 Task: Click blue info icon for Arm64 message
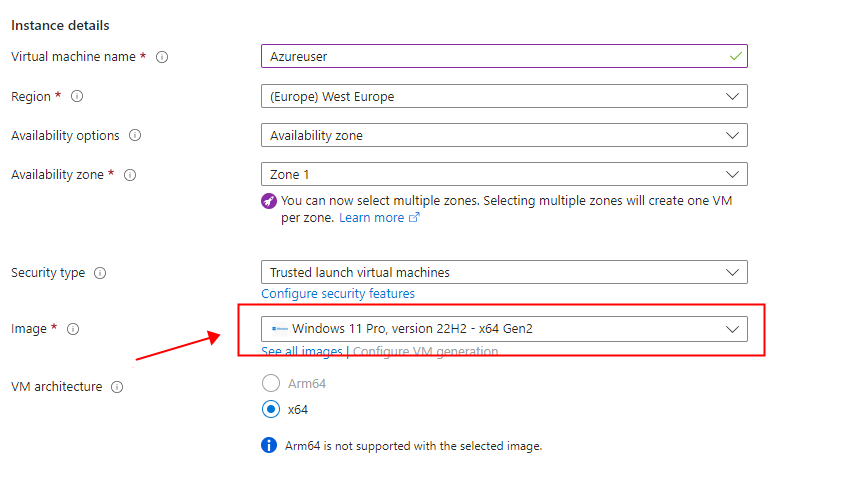click(269, 445)
